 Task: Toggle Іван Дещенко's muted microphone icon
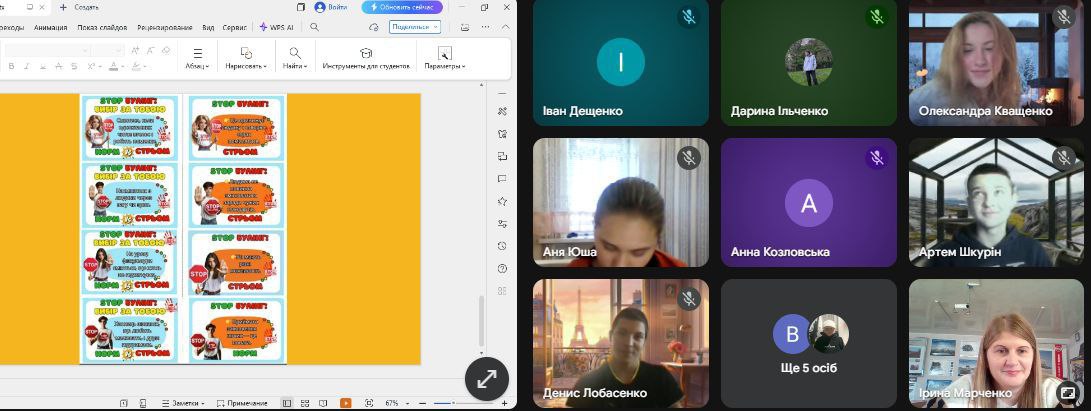(x=688, y=17)
